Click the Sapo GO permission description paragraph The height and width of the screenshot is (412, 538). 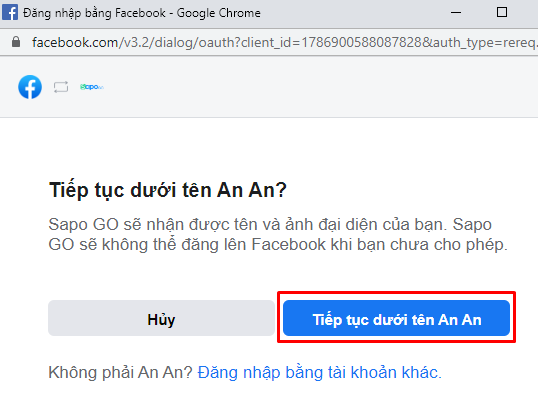point(278,234)
